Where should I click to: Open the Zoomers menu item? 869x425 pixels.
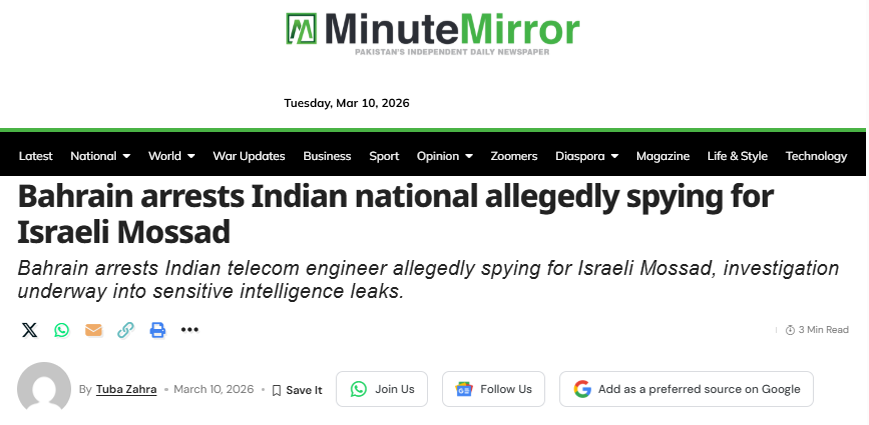(514, 156)
